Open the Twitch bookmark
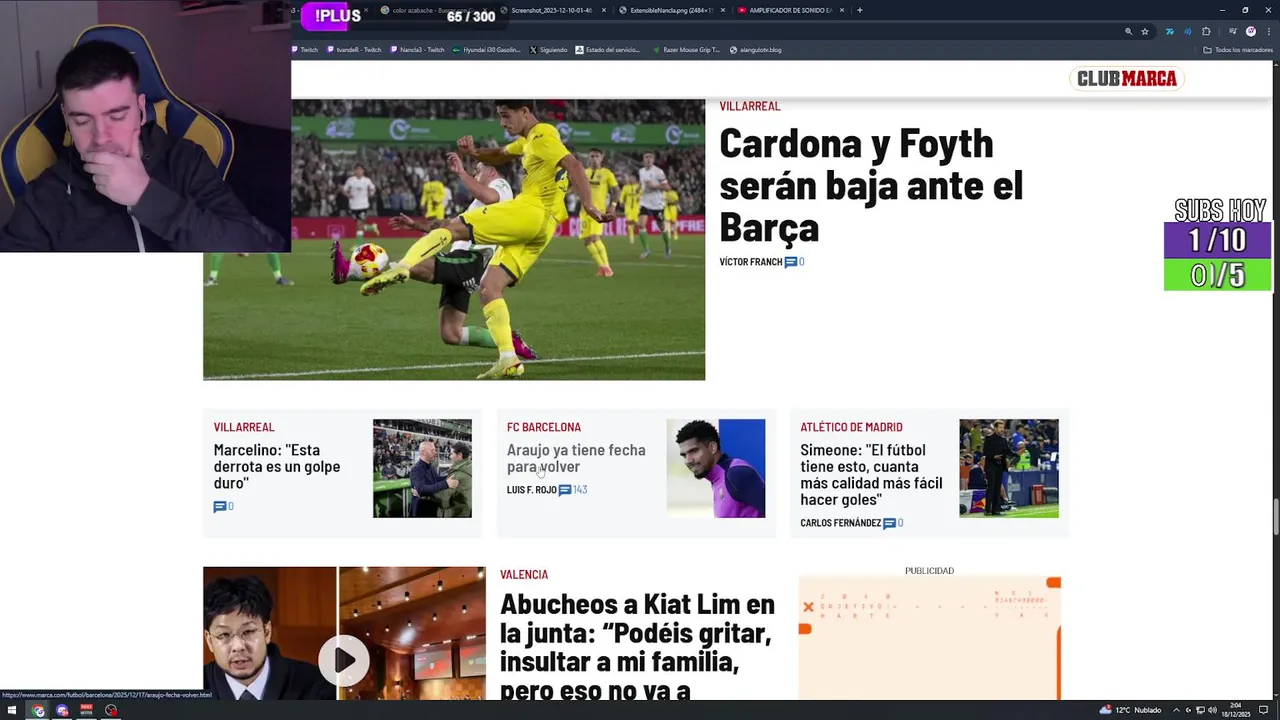This screenshot has width=1280, height=720. click(305, 49)
